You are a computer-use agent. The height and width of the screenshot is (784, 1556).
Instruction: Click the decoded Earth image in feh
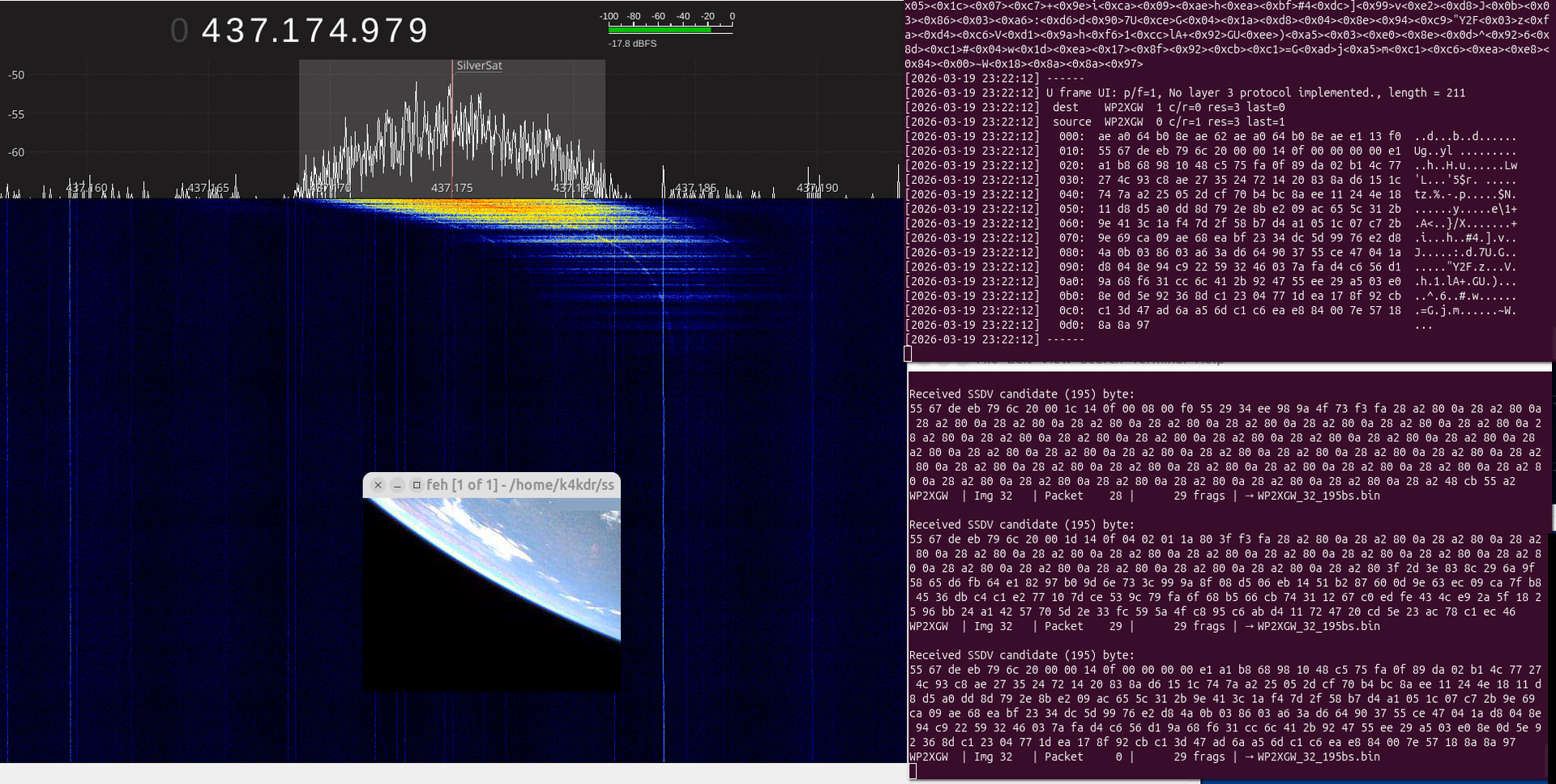[492, 594]
